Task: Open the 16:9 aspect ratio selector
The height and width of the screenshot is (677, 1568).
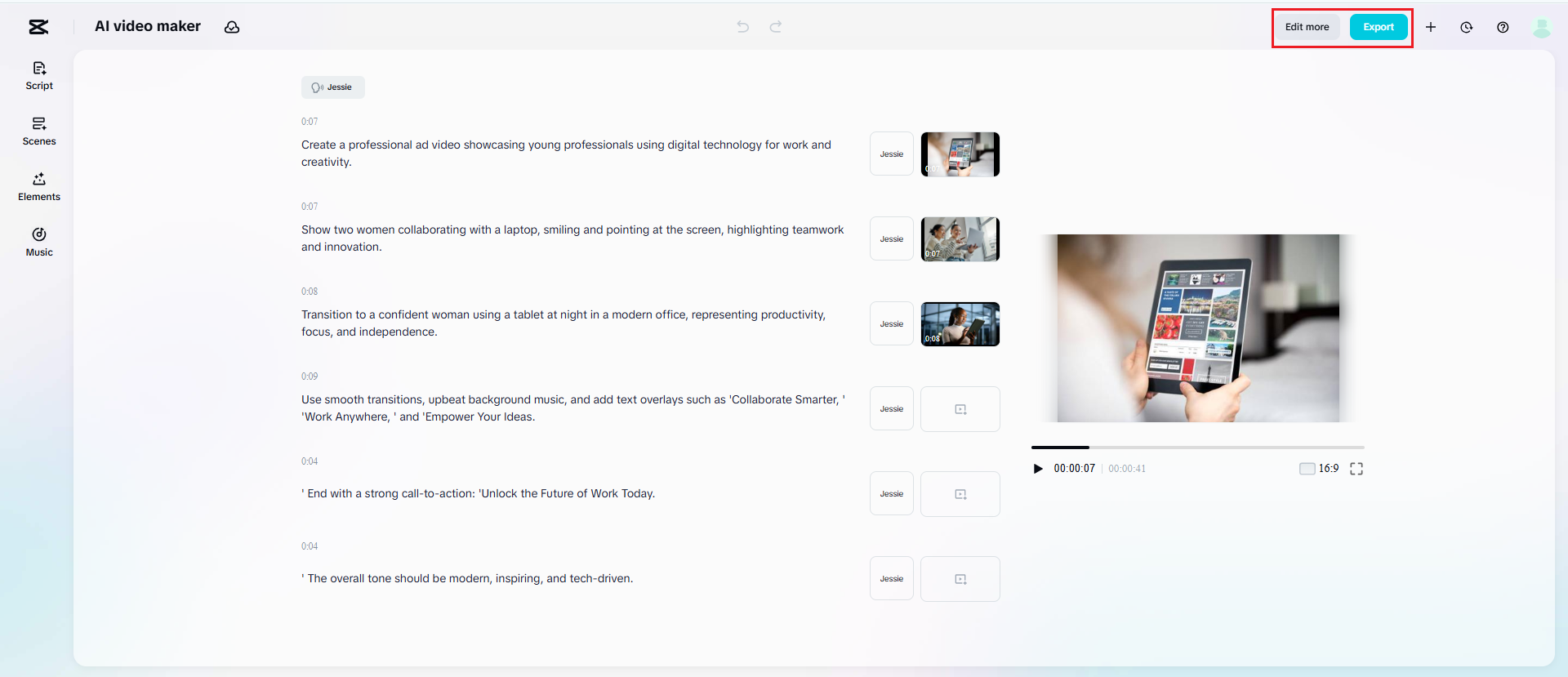Action: tap(1319, 469)
